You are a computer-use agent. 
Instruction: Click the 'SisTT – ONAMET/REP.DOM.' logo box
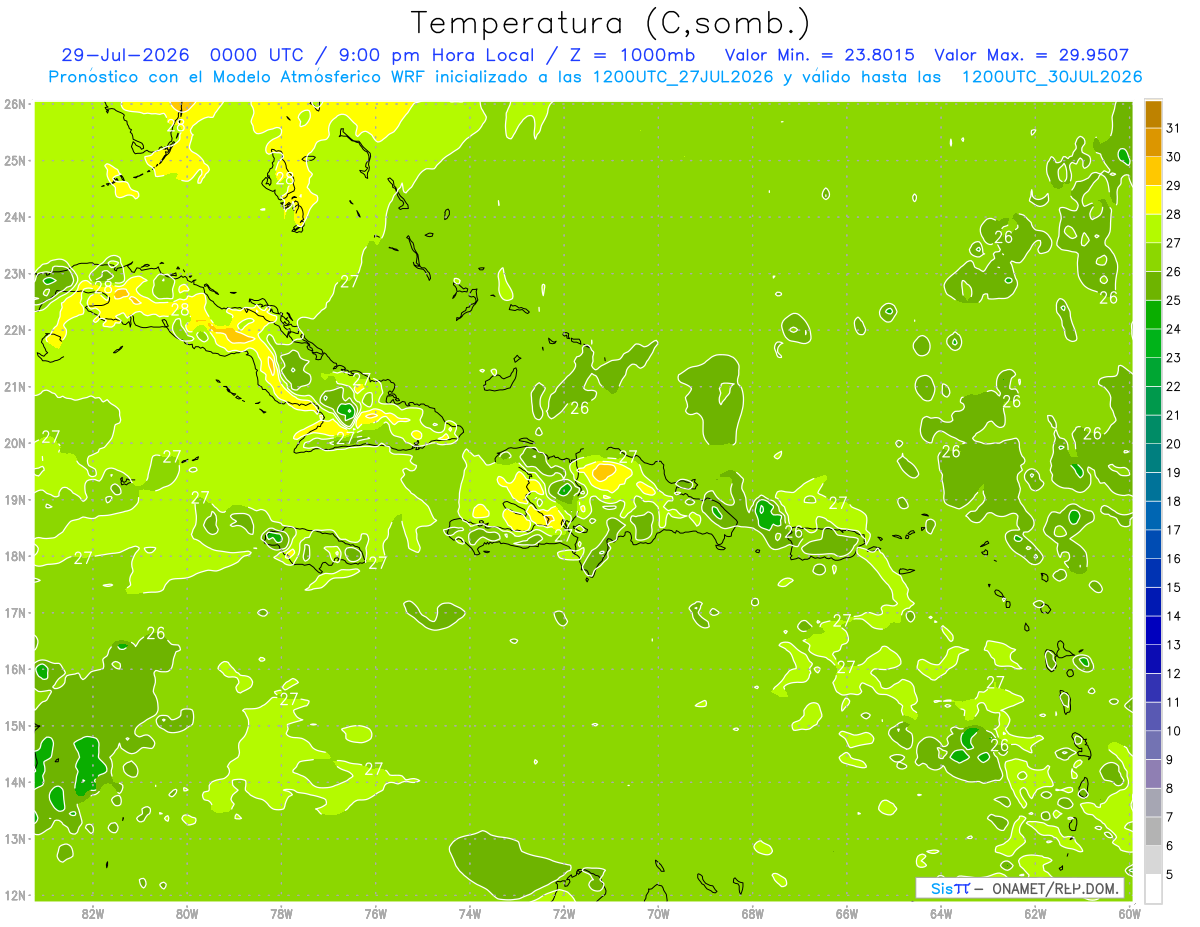1019,888
